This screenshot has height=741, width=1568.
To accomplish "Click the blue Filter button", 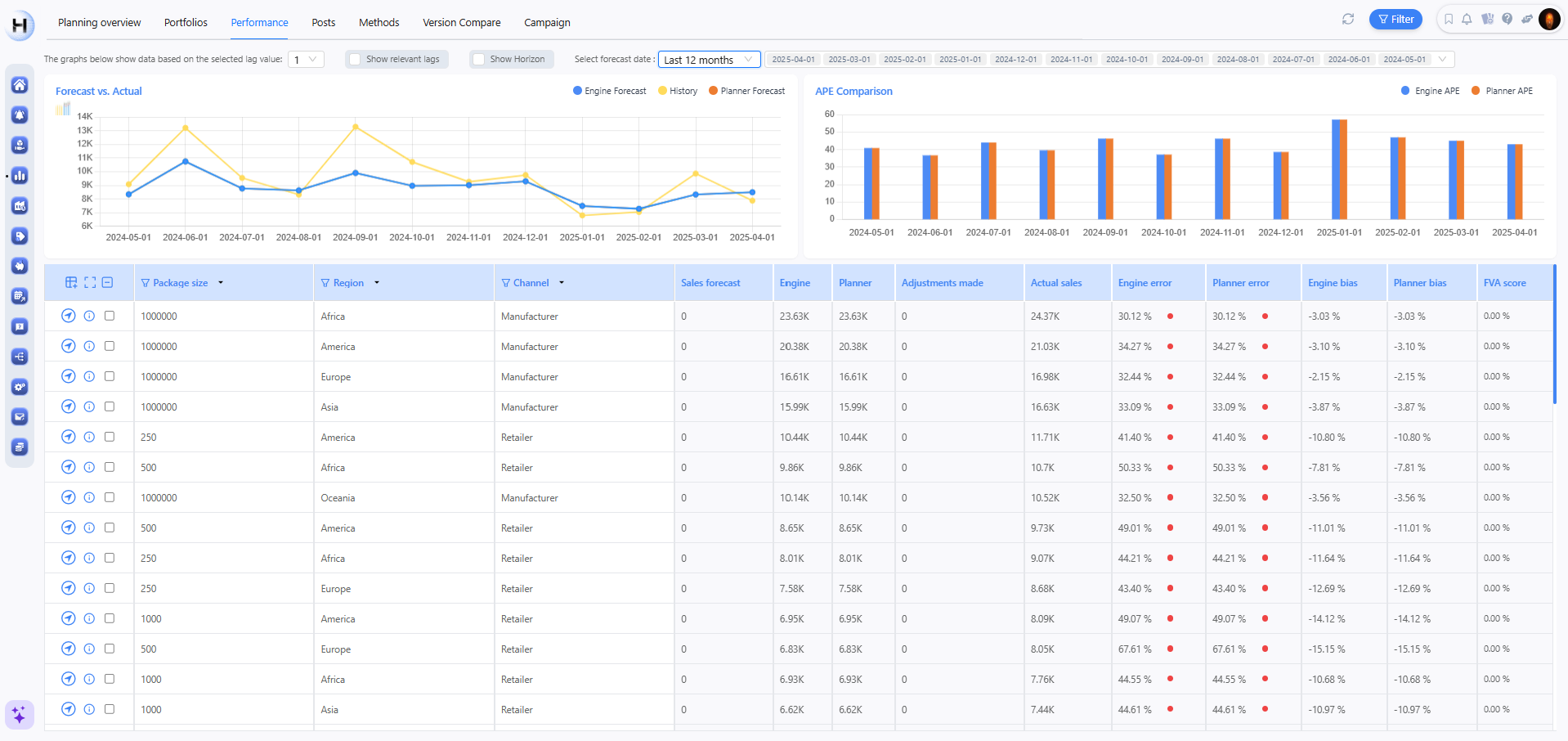I will [1396, 19].
